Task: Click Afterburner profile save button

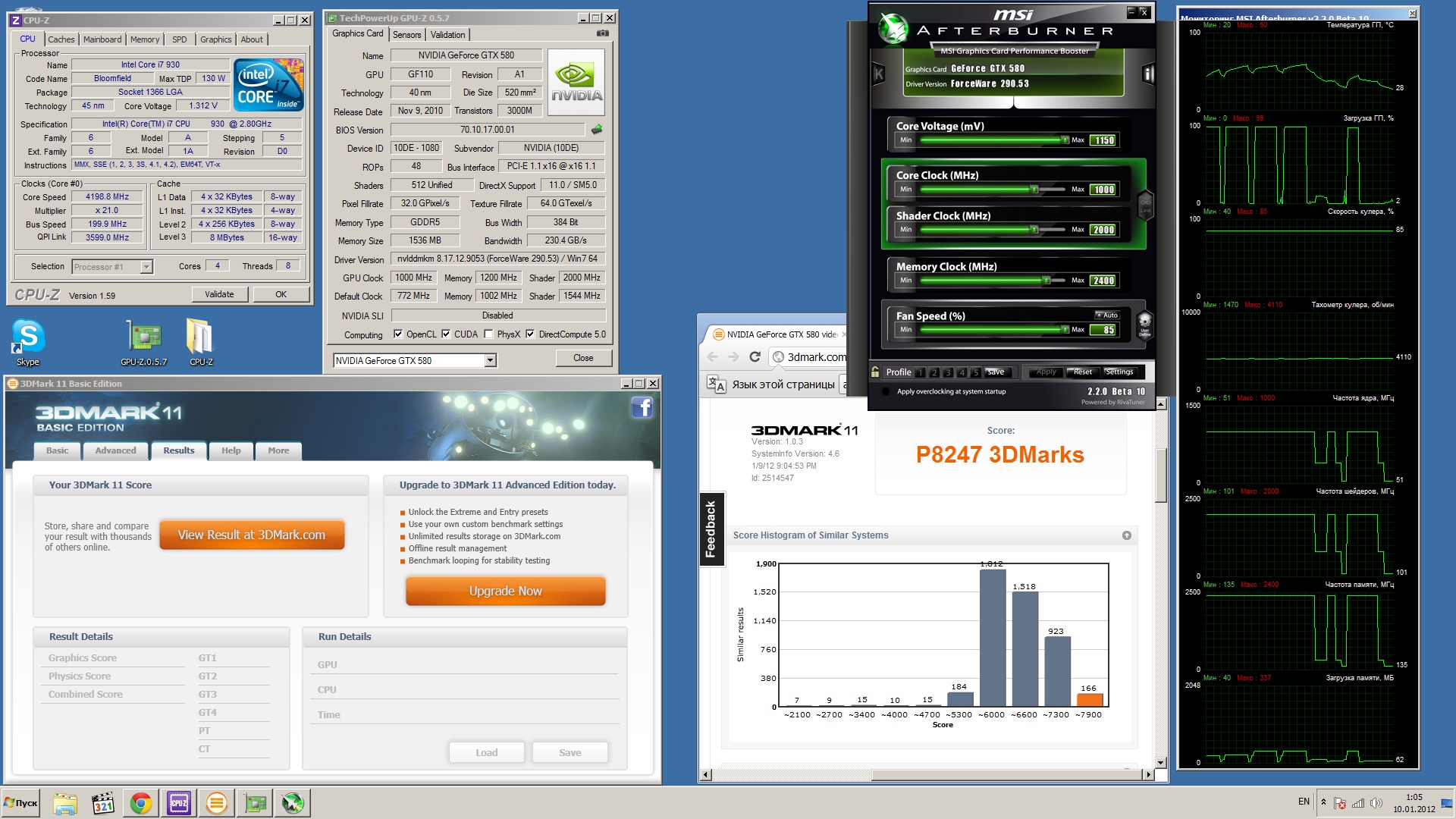Action: pyautogui.click(x=996, y=372)
